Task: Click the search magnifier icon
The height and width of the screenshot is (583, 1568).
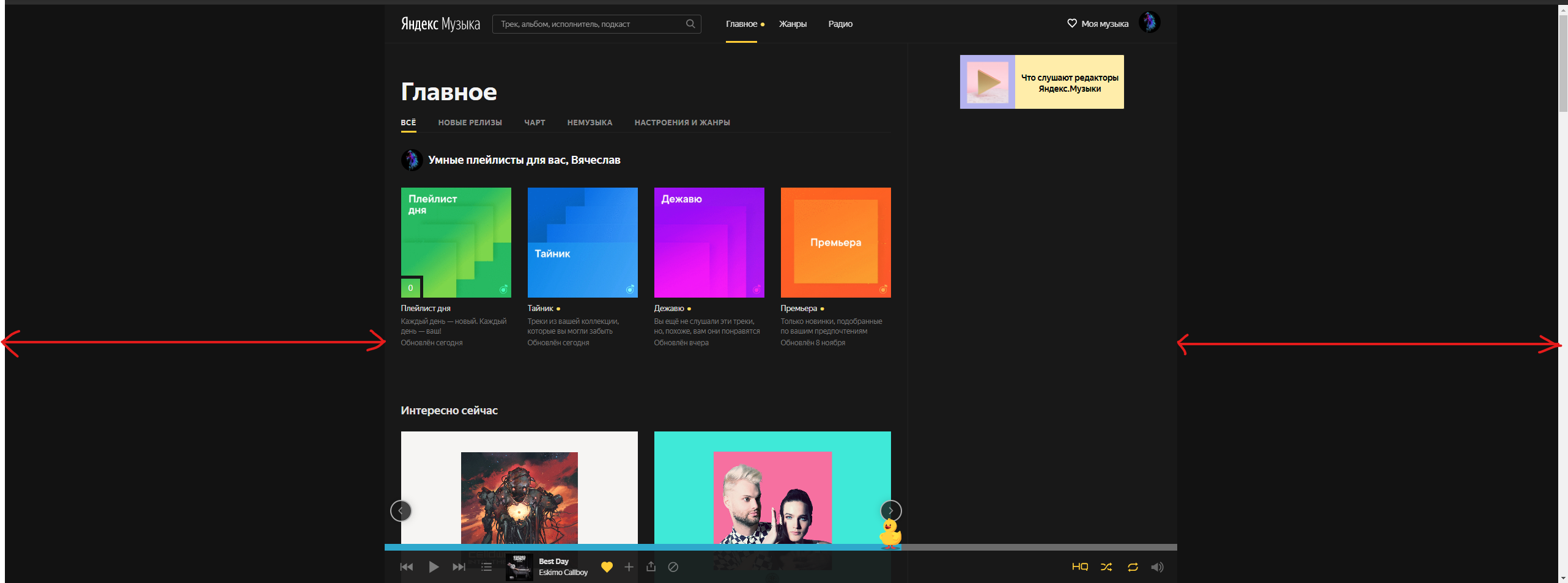Action: 690,24
